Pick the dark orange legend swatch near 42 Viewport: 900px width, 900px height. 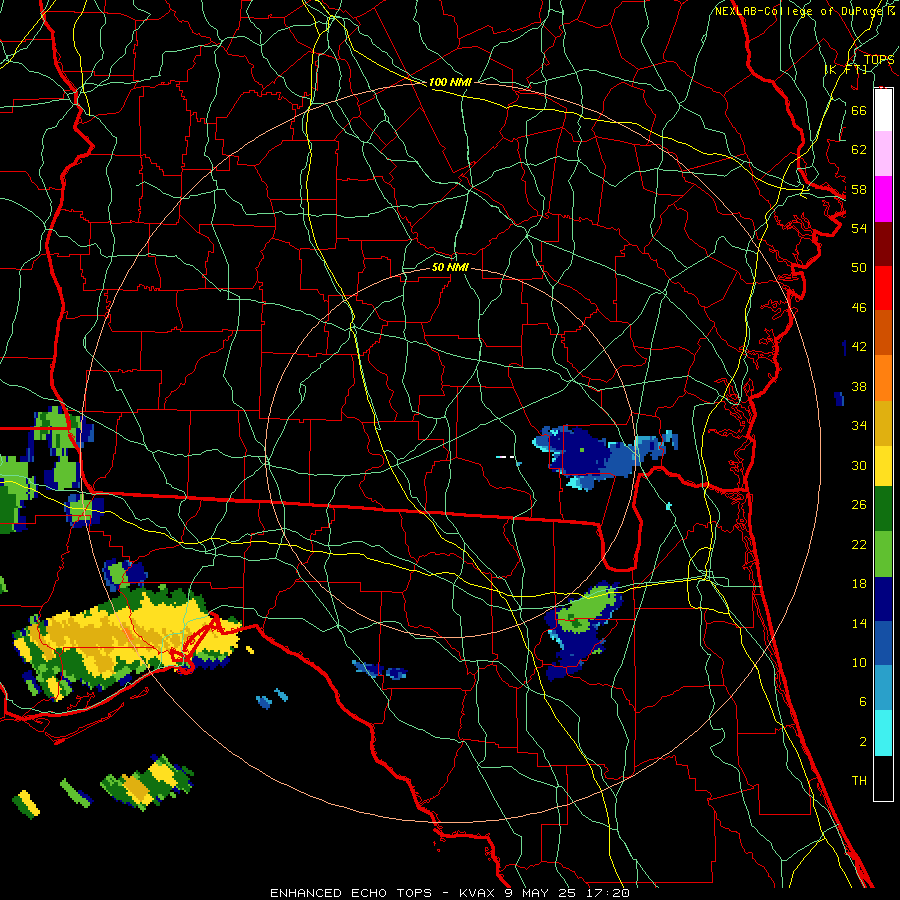click(x=883, y=333)
